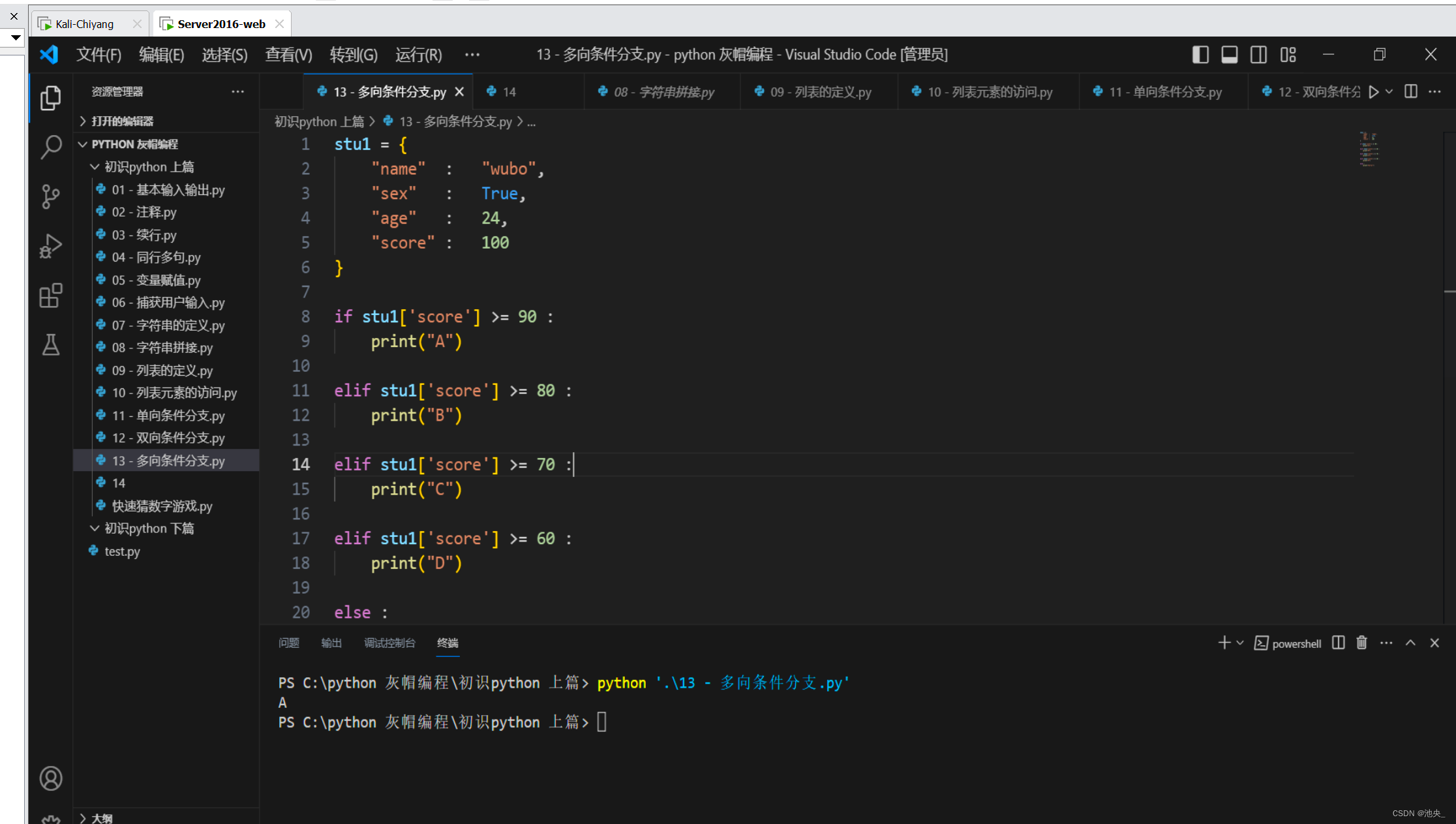The height and width of the screenshot is (824, 1456).
Task: Open the Search panel
Action: pos(51,147)
